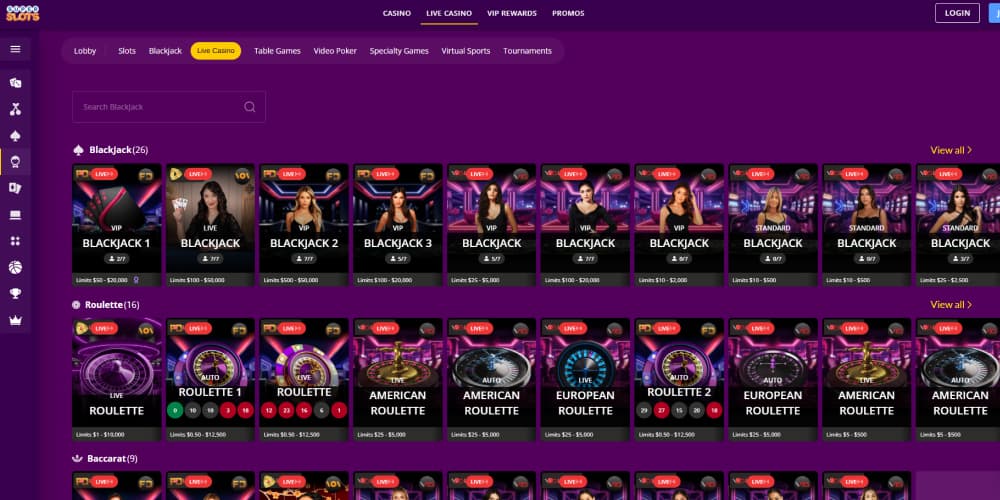The image size is (1000, 500).
Task: Click 'Limits $500 - $50,000' text on Blackjack 2
Action: coord(291,280)
